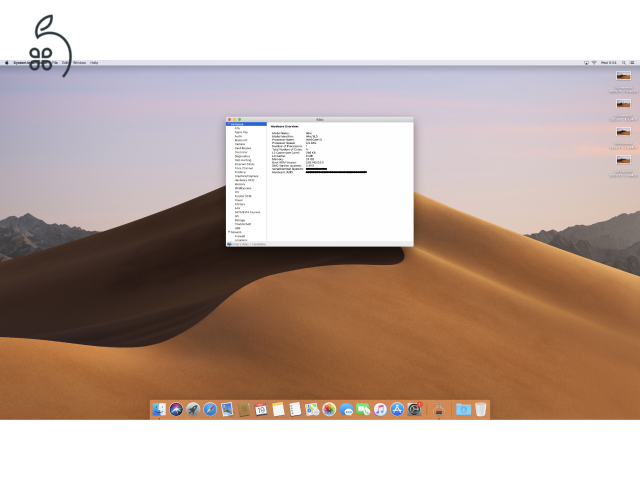Screen dimensions: 640x480
Task: Select ATA in the sidebar
Action: (237, 128)
